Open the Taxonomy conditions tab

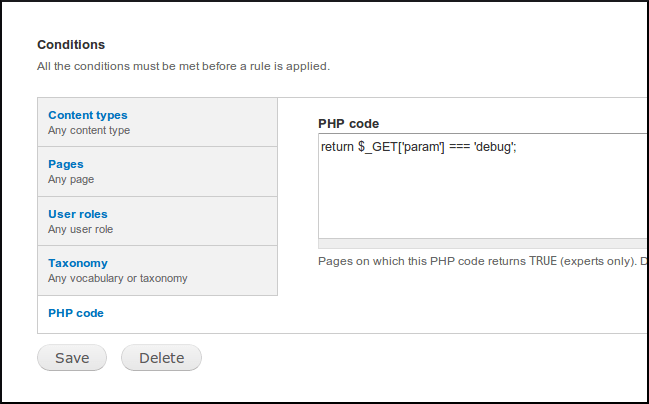[157, 270]
